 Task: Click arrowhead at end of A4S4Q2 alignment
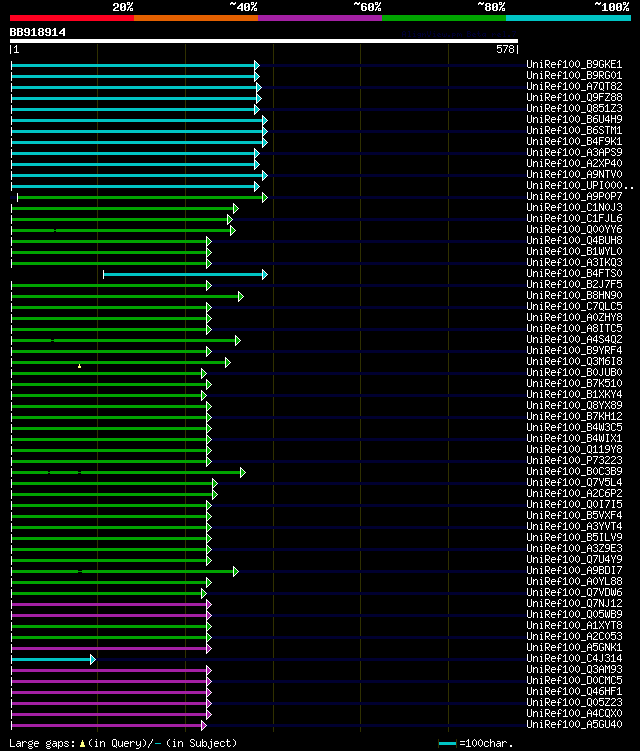(238, 341)
